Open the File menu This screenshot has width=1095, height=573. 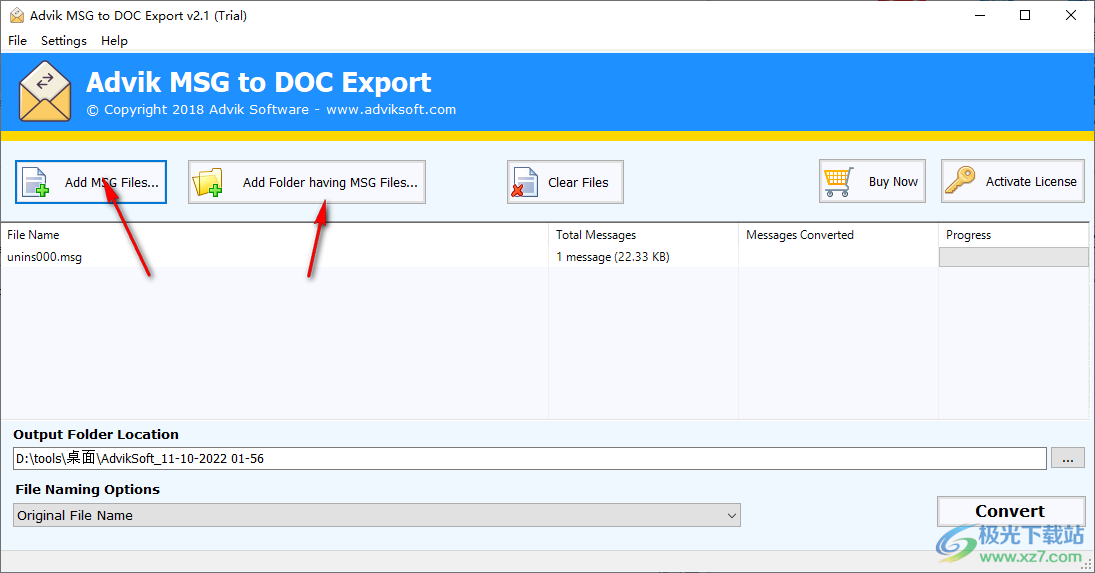click(17, 40)
